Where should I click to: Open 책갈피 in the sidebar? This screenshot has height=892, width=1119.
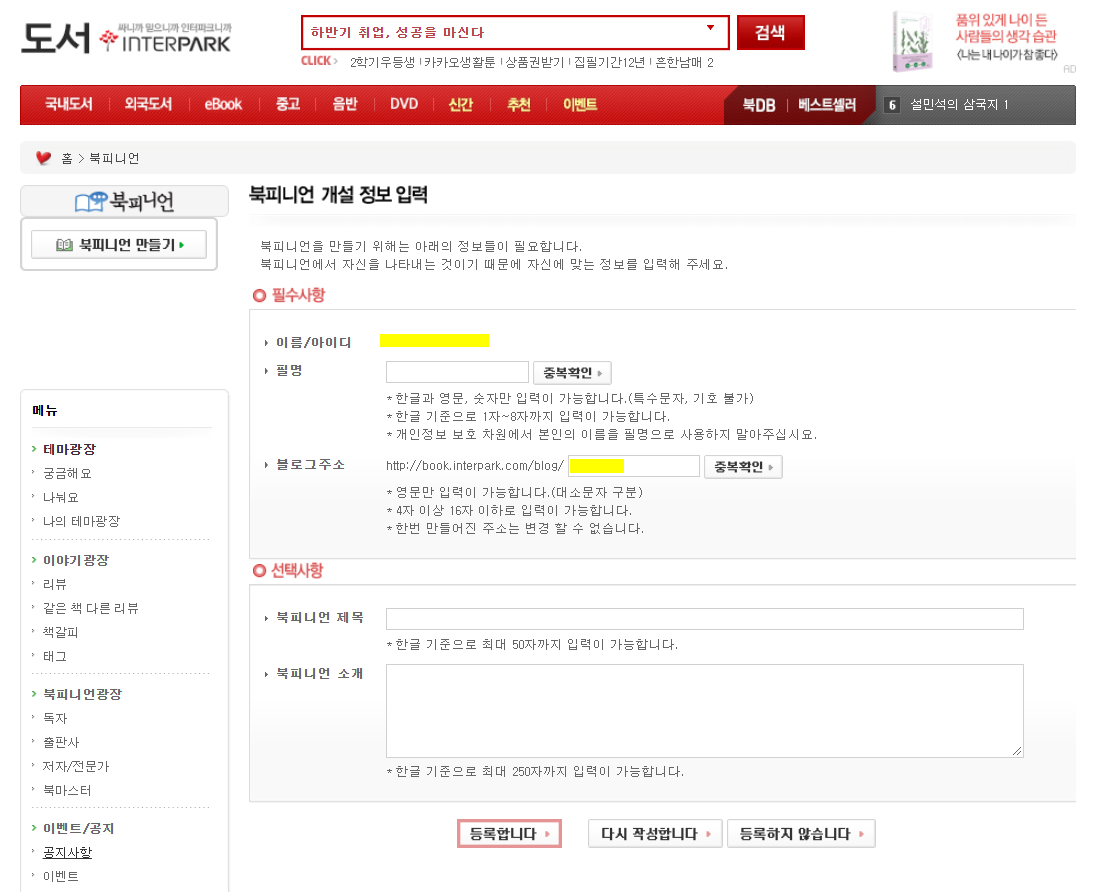61,632
